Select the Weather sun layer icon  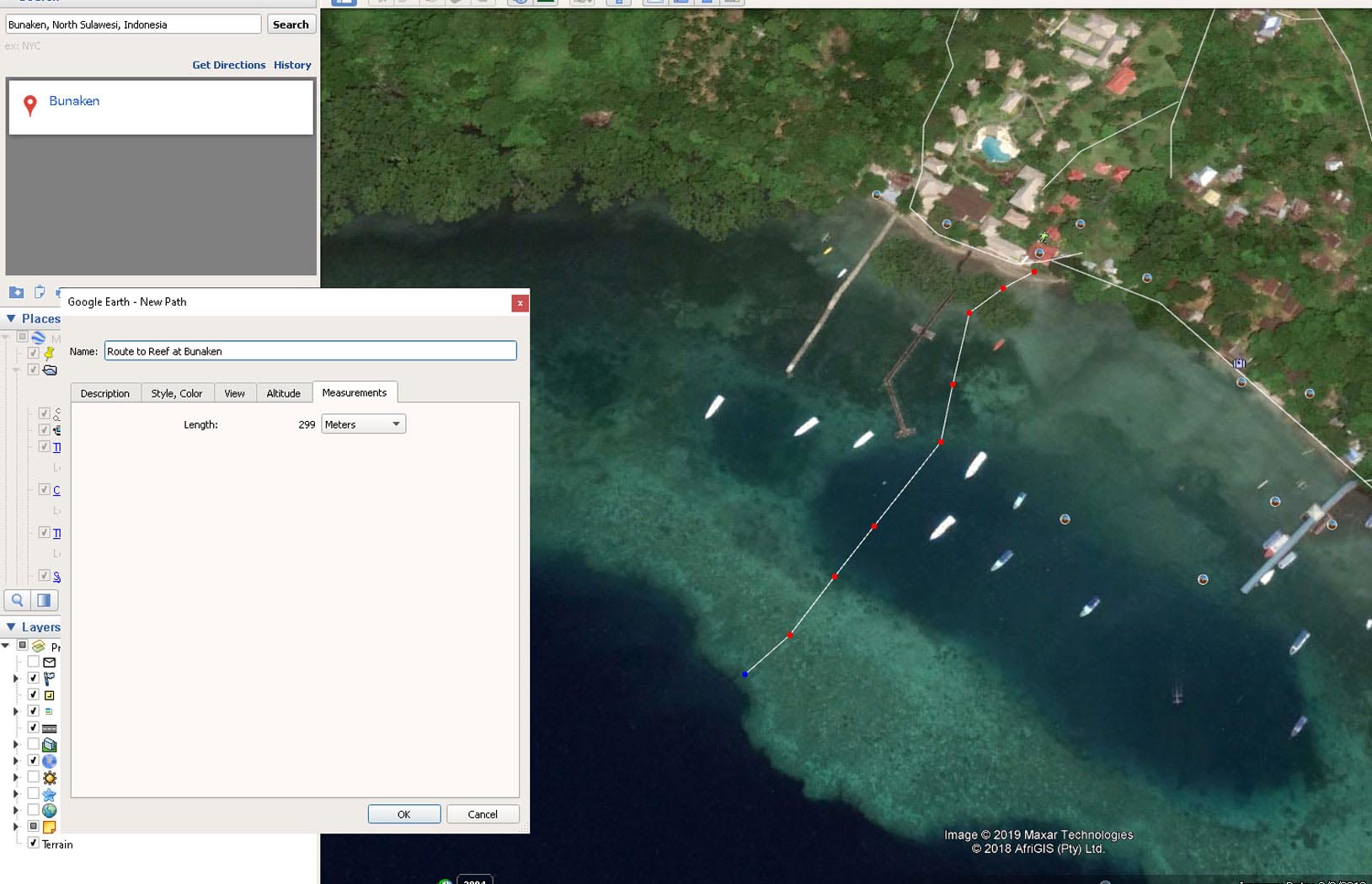pyautogui.click(x=50, y=777)
